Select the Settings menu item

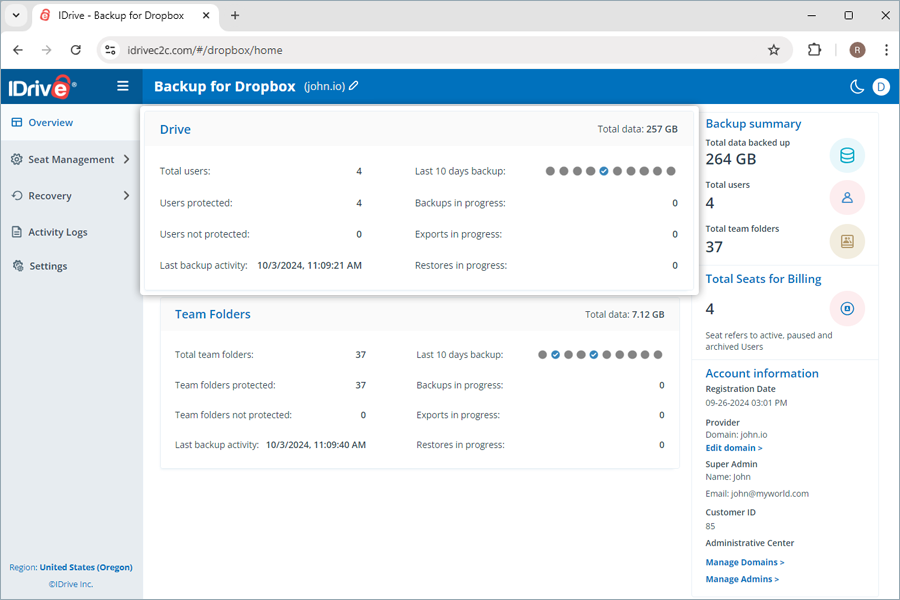[x=46, y=266]
